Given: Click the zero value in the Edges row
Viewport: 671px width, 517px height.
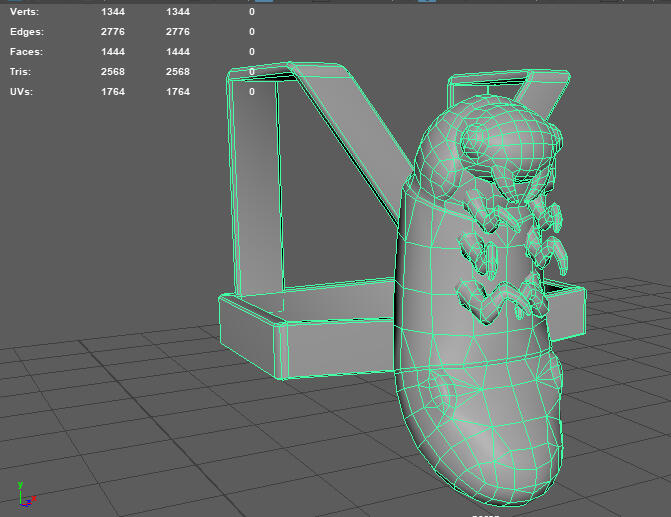Looking at the screenshot, I should 252,32.
